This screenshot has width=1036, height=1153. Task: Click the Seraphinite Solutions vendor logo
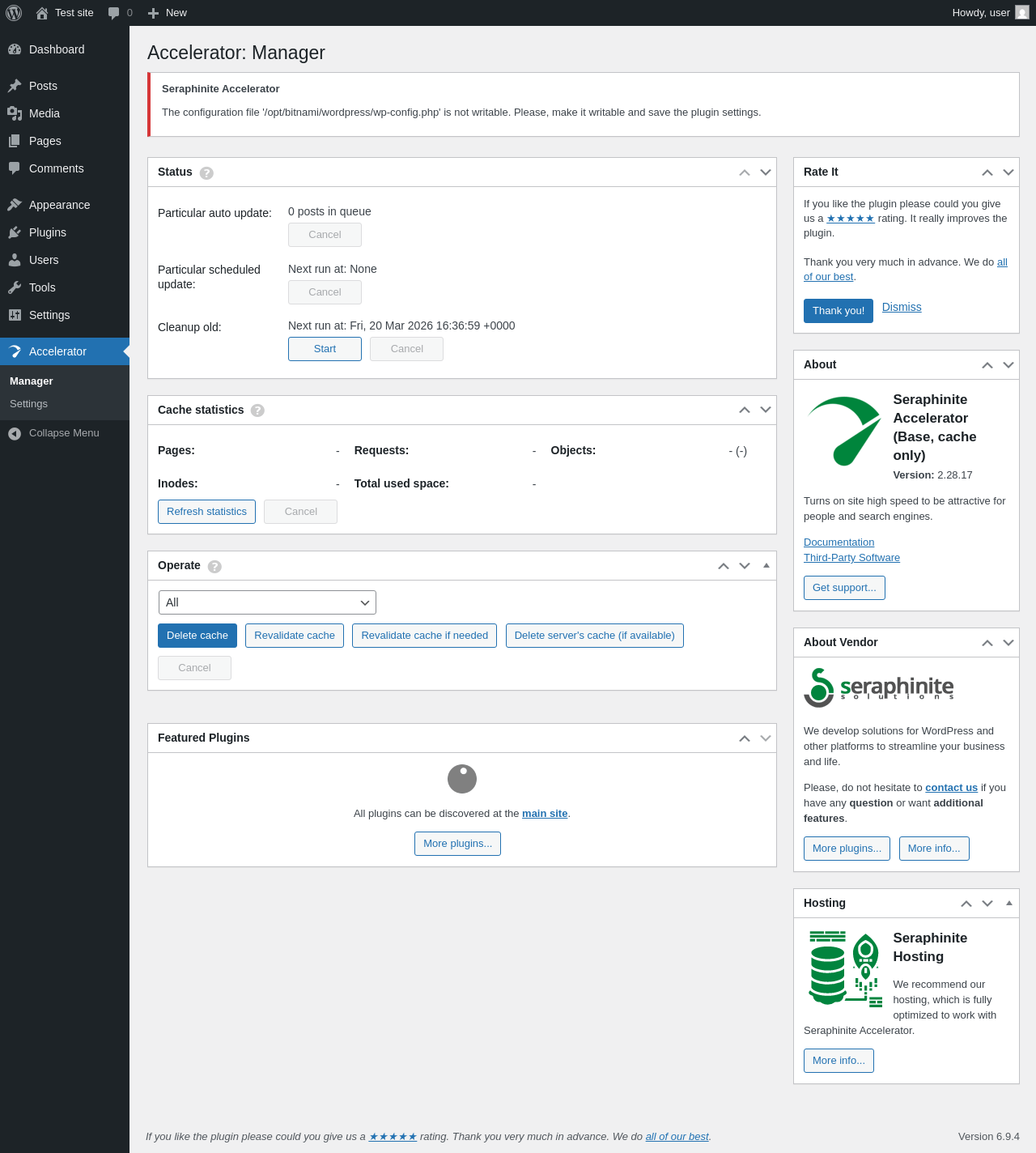click(x=879, y=687)
